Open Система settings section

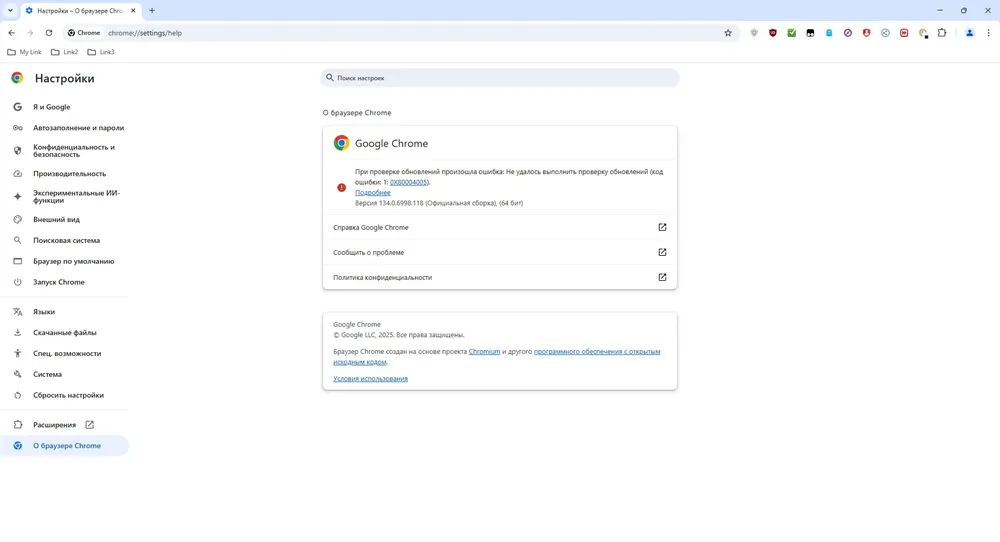[x=64, y=374]
